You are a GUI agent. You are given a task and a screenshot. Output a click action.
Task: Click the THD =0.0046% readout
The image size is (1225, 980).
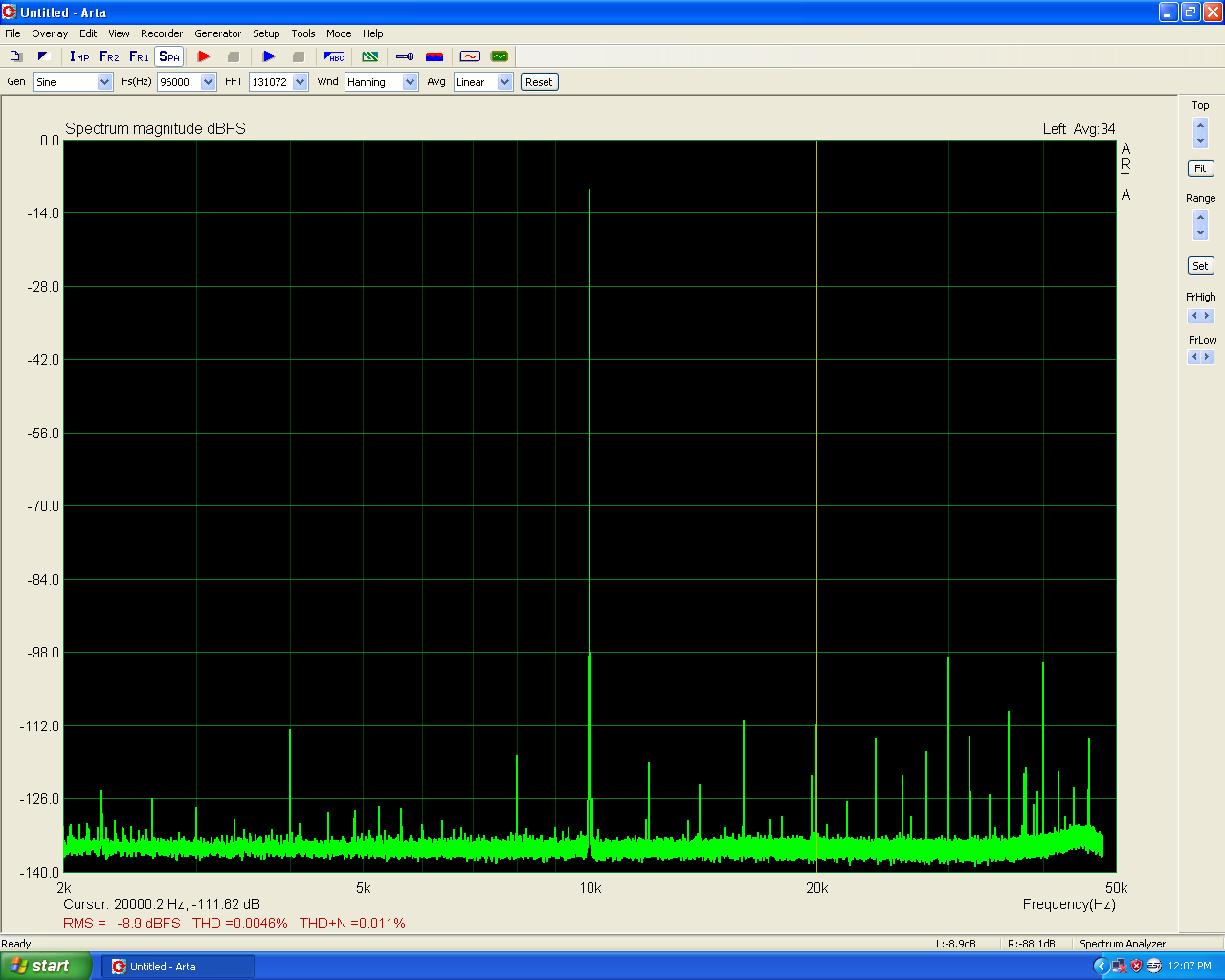[240, 924]
